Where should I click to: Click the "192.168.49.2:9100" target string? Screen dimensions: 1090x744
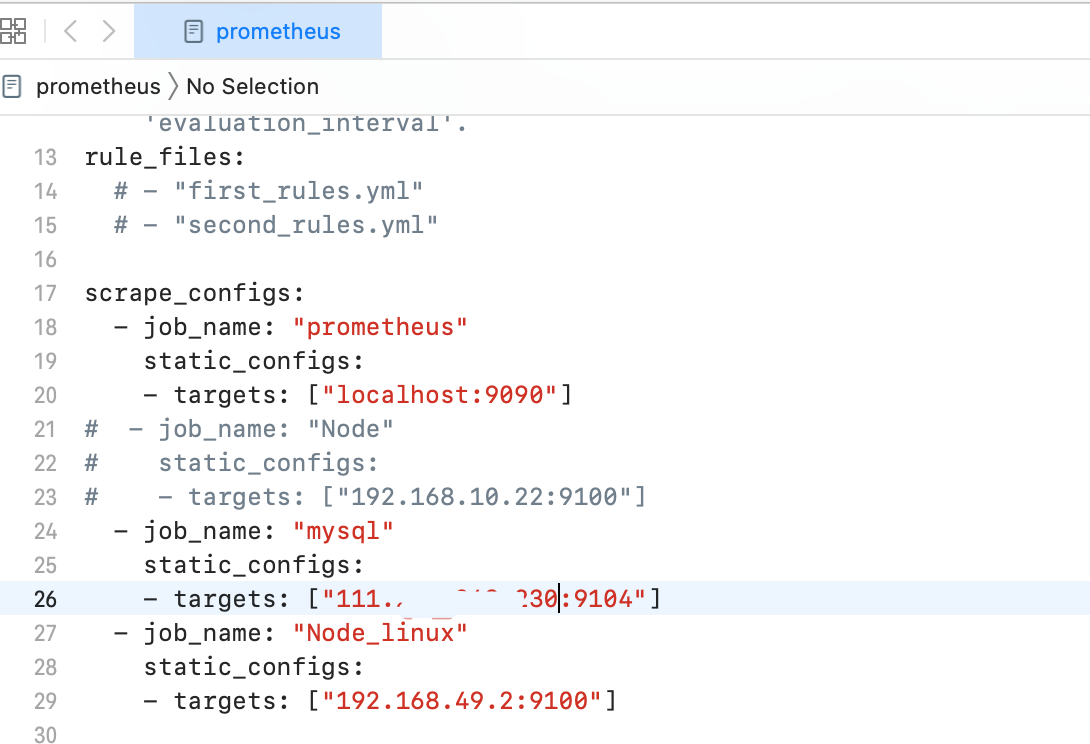coord(462,701)
